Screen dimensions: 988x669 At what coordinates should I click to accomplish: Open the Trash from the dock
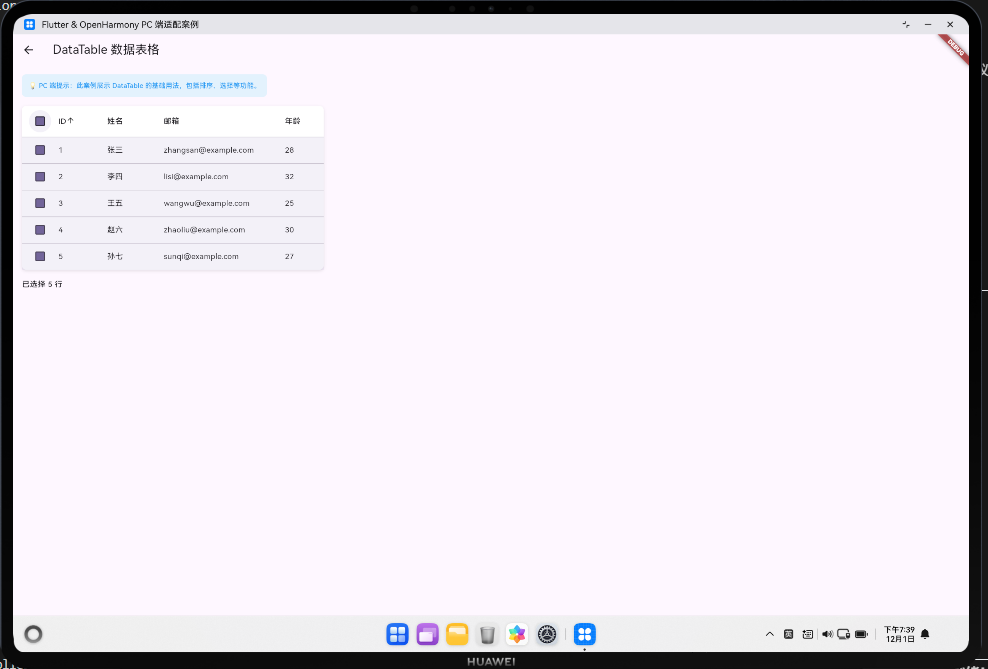(x=487, y=634)
